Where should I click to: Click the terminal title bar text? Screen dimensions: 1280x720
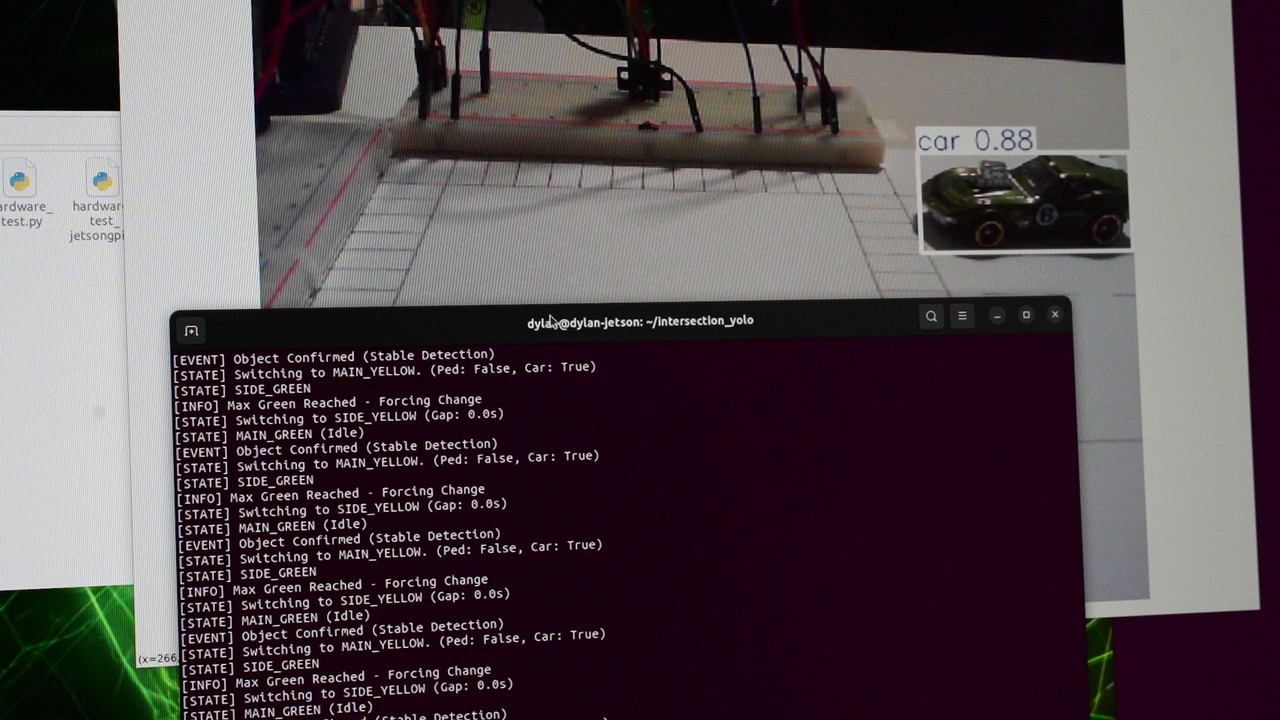coord(639,320)
